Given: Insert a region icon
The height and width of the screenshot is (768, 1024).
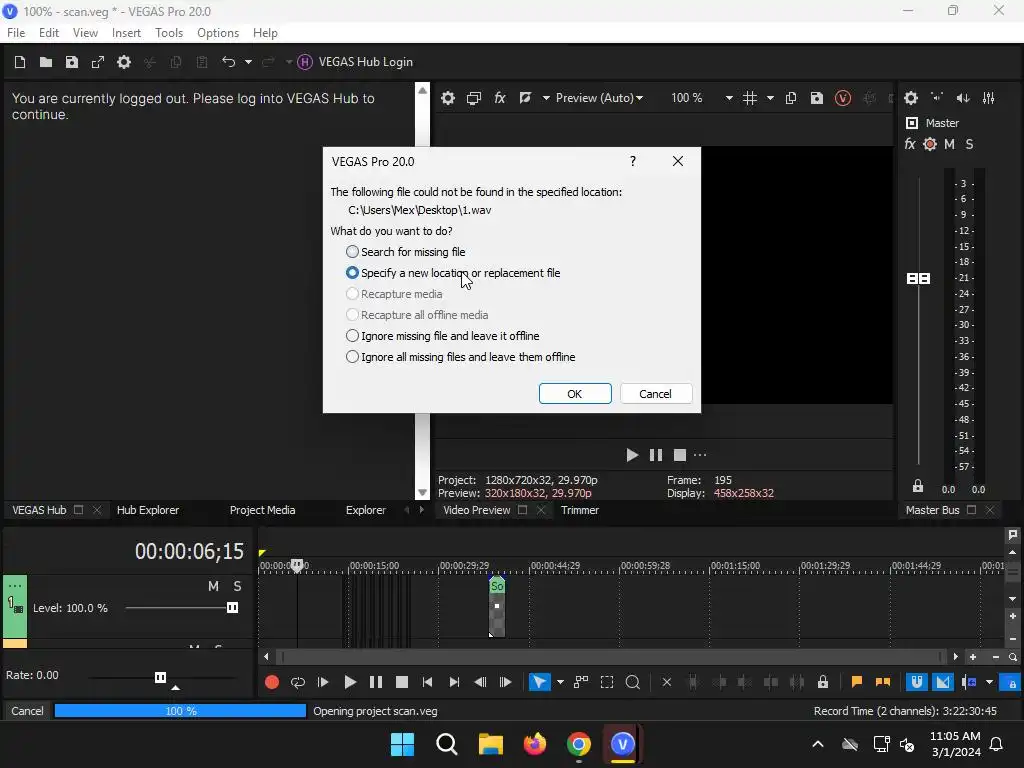Looking at the screenshot, I should 883,682.
